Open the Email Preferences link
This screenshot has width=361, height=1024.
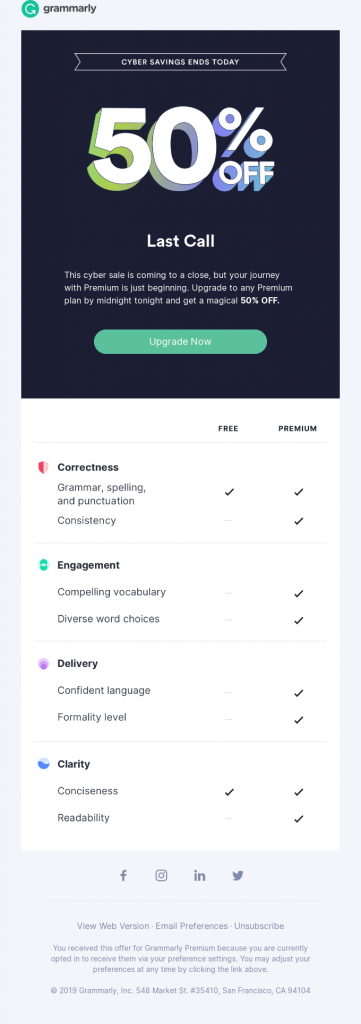coord(192,926)
